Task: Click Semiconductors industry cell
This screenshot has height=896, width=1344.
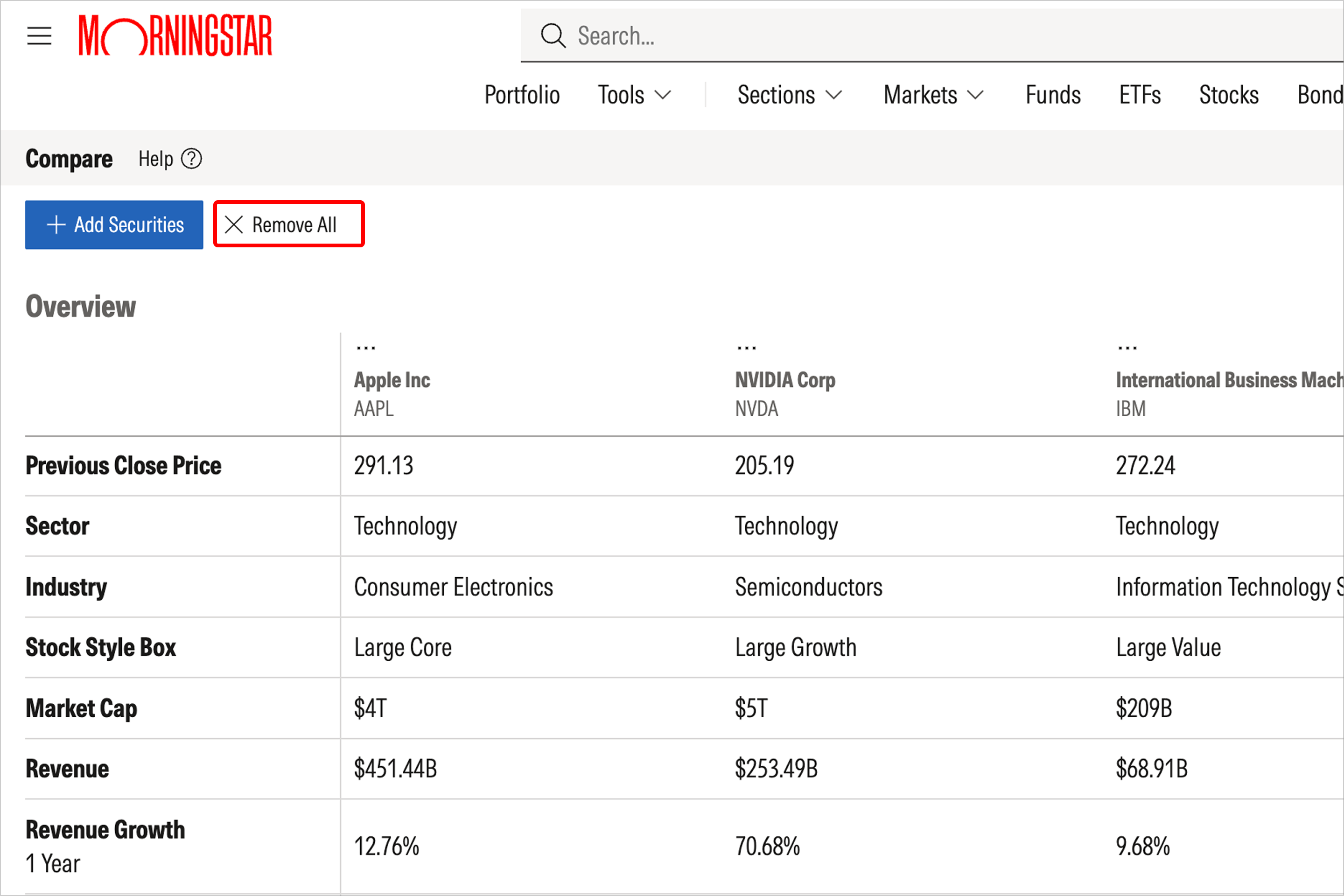Action: point(809,588)
